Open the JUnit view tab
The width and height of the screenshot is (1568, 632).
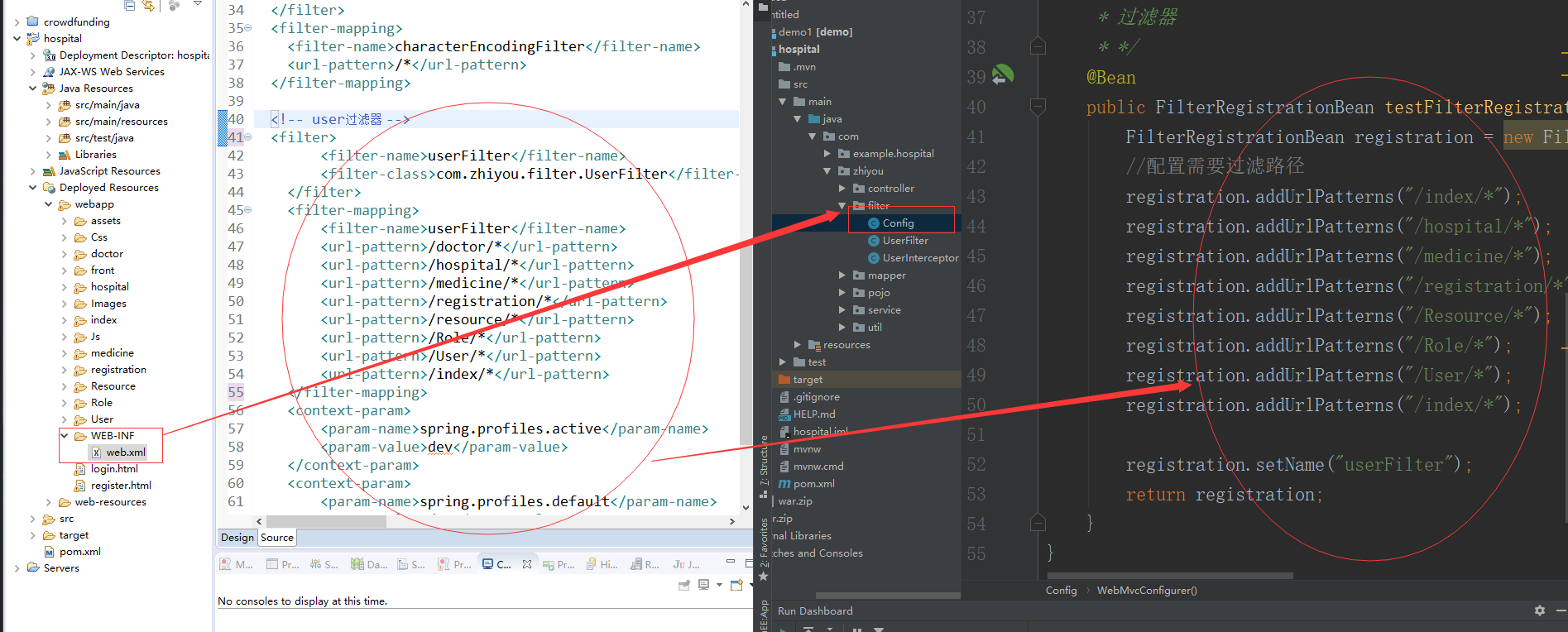687,564
